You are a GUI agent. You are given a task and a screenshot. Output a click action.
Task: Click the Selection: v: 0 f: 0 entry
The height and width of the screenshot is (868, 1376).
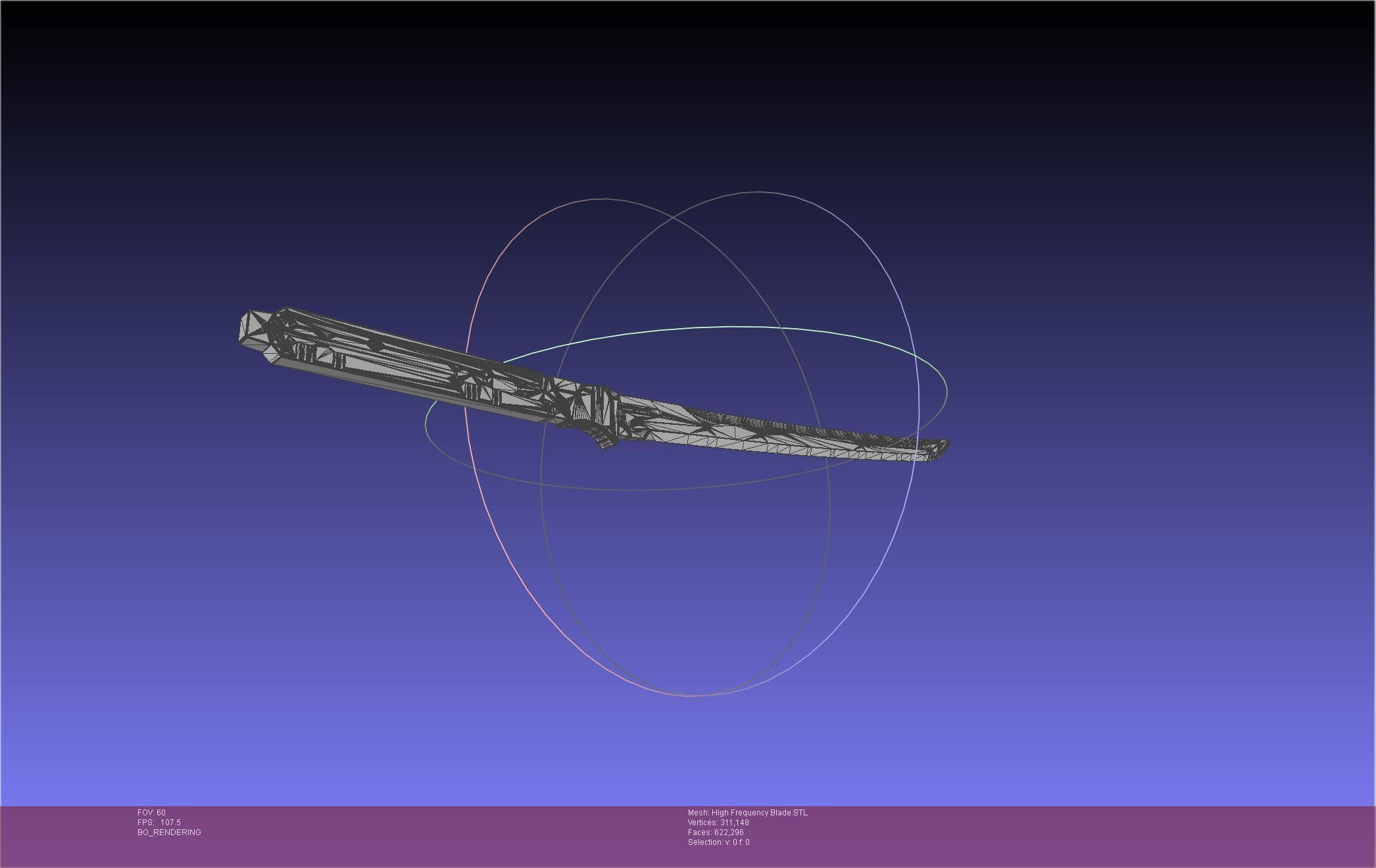[x=718, y=842]
